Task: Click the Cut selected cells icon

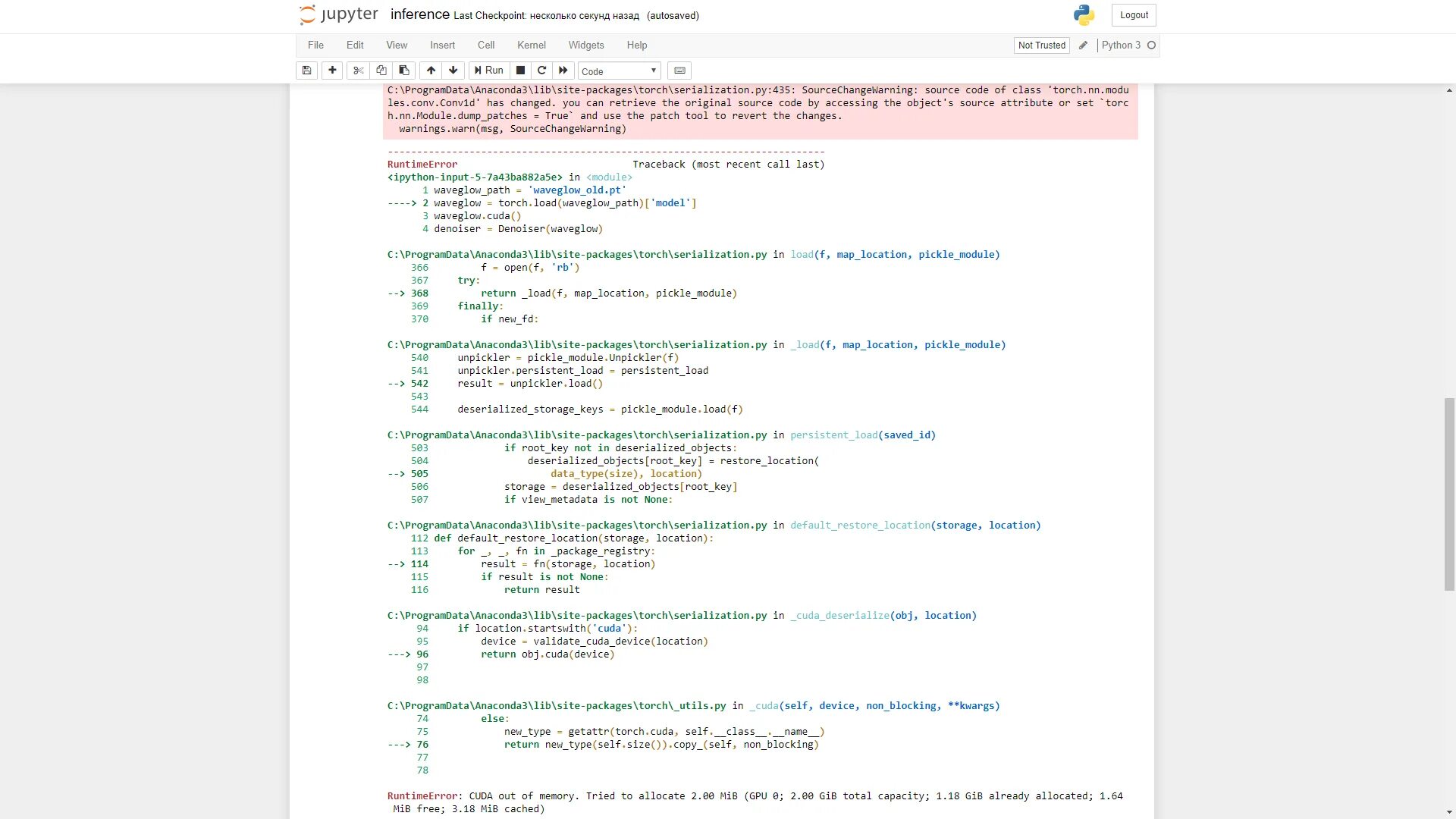Action: [357, 70]
